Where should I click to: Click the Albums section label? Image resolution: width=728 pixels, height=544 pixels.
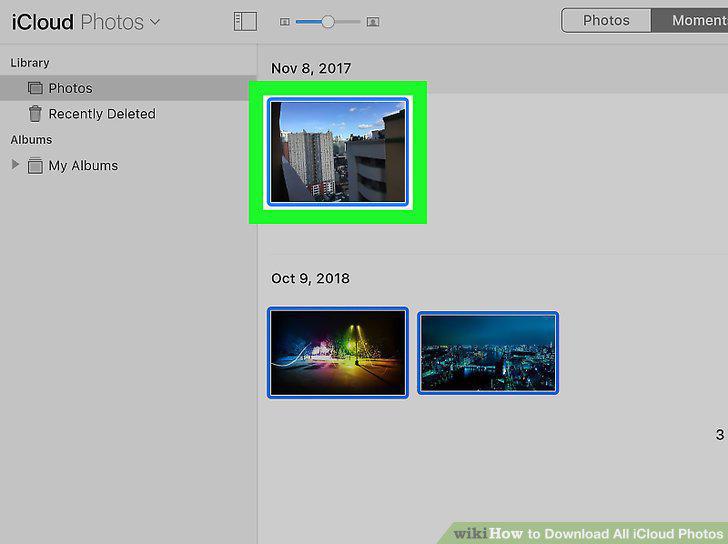click(x=31, y=140)
